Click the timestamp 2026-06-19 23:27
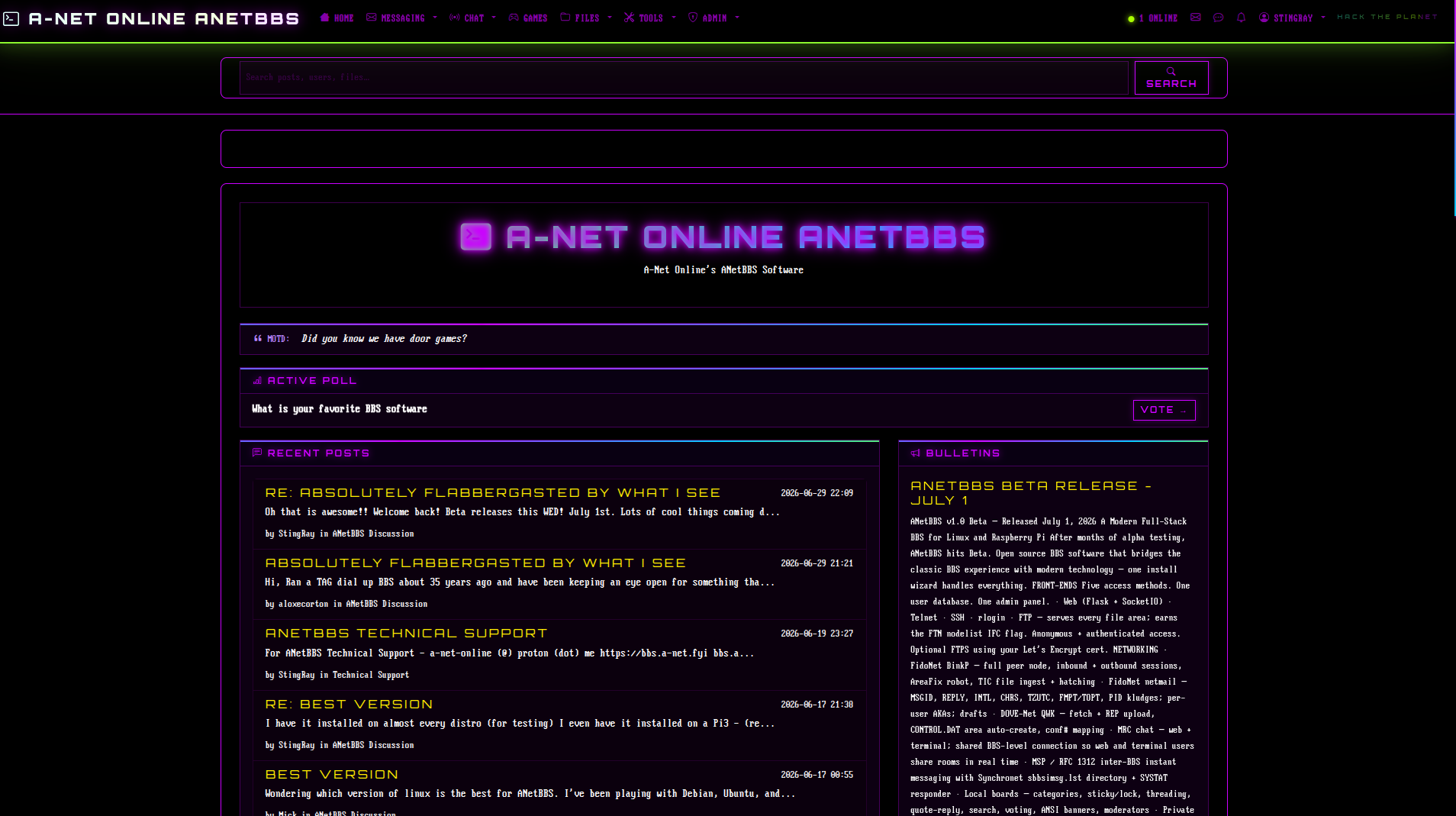This screenshot has height=816, width=1456. click(817, 634)
